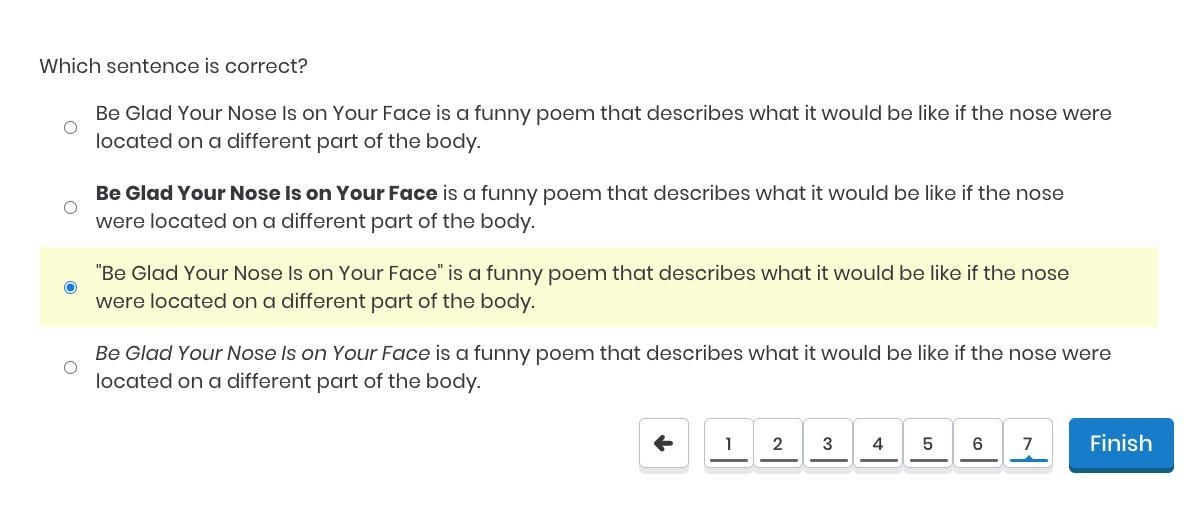Click 'were located' line of the bold-title answer
Viewport: 1195px width, 506px height.
[x=315, y=221]
